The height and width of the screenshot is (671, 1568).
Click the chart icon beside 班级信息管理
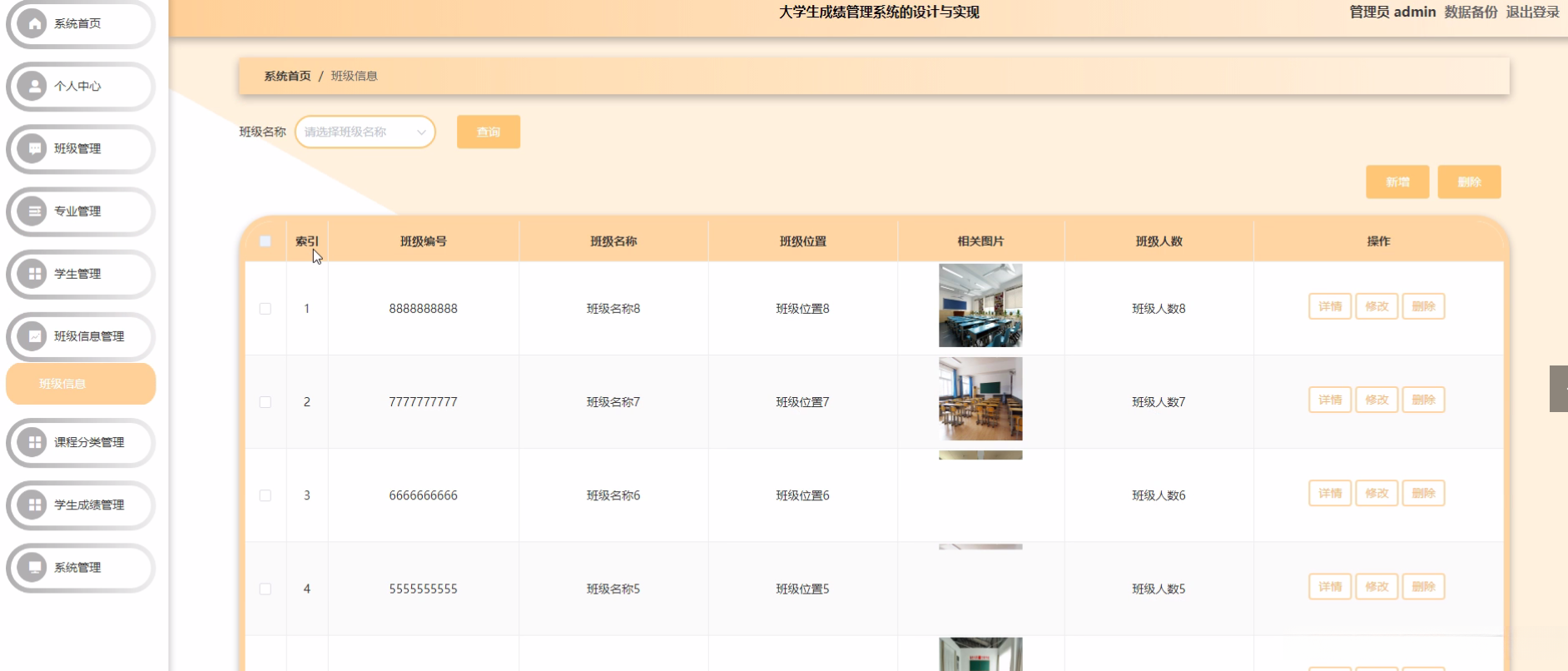click(x=33, y=336)
